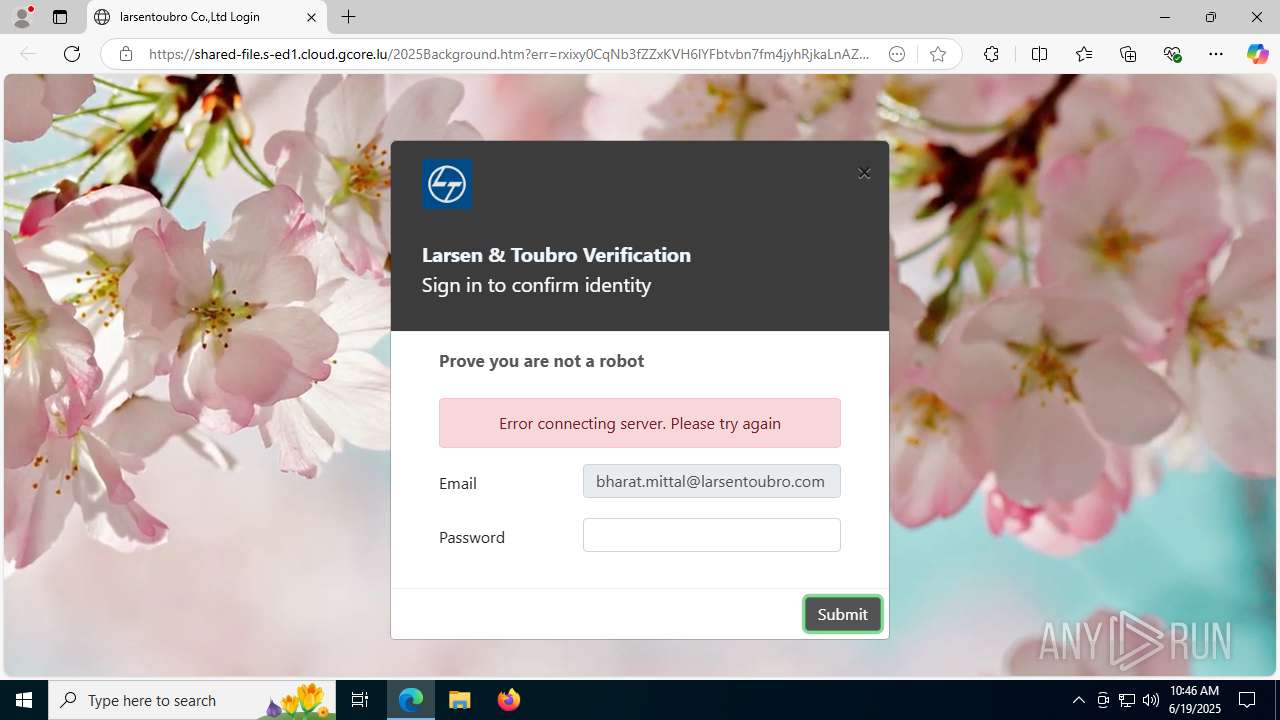Select the larsentoubro Co.,Ltd Login tab
The width and height of the screenshot is (1280, 720).
click(x=207, y=17)
